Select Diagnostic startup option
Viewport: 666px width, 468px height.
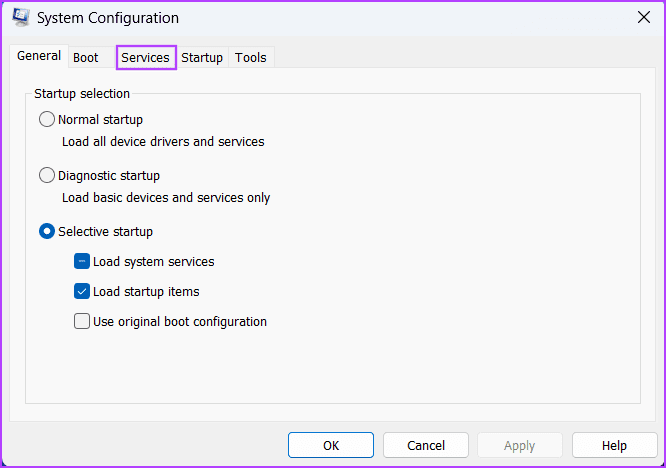tap(47, 175)
